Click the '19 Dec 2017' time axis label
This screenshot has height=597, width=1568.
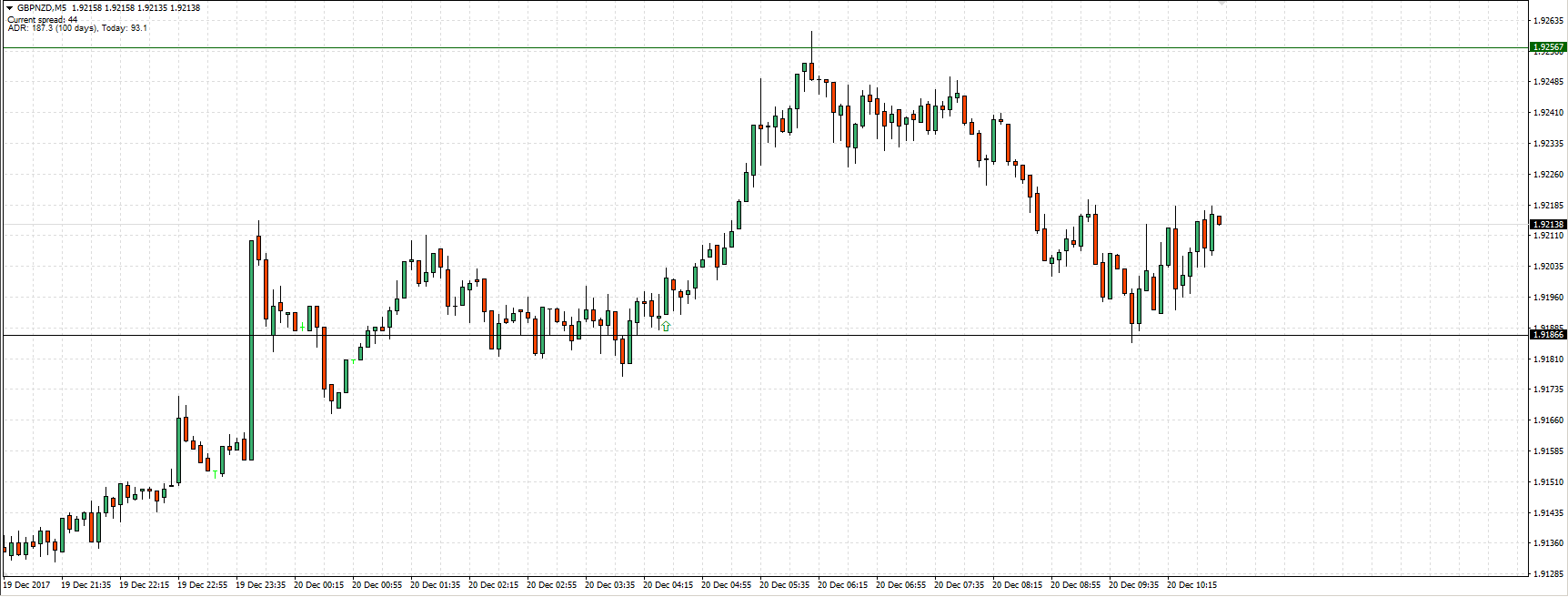click(x=27, y=585)
